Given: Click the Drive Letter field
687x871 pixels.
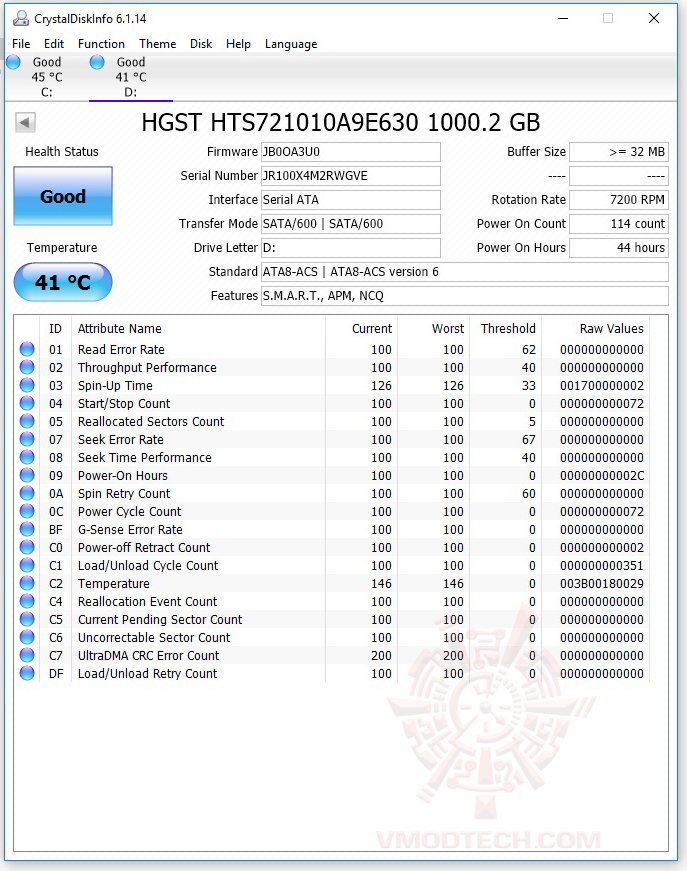Looking at the screenshot, I should click(351, 247).
